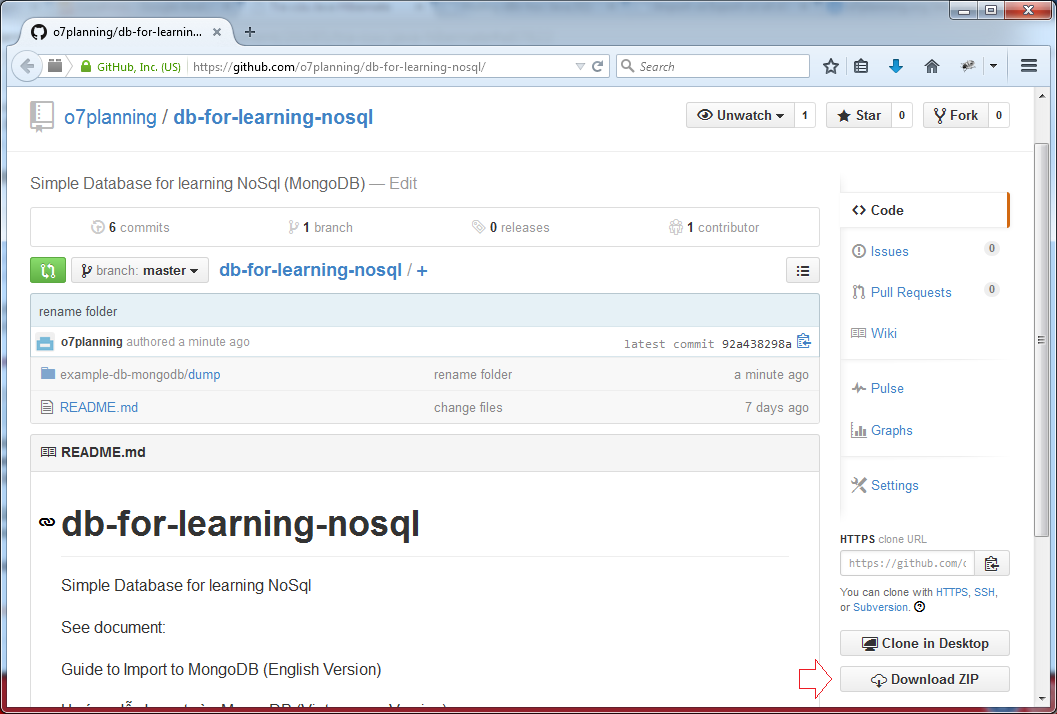The width and height of the screenshot is (1057, 714).
Task: Click the watchers count next to Unwatch
Action: [805, 115]
